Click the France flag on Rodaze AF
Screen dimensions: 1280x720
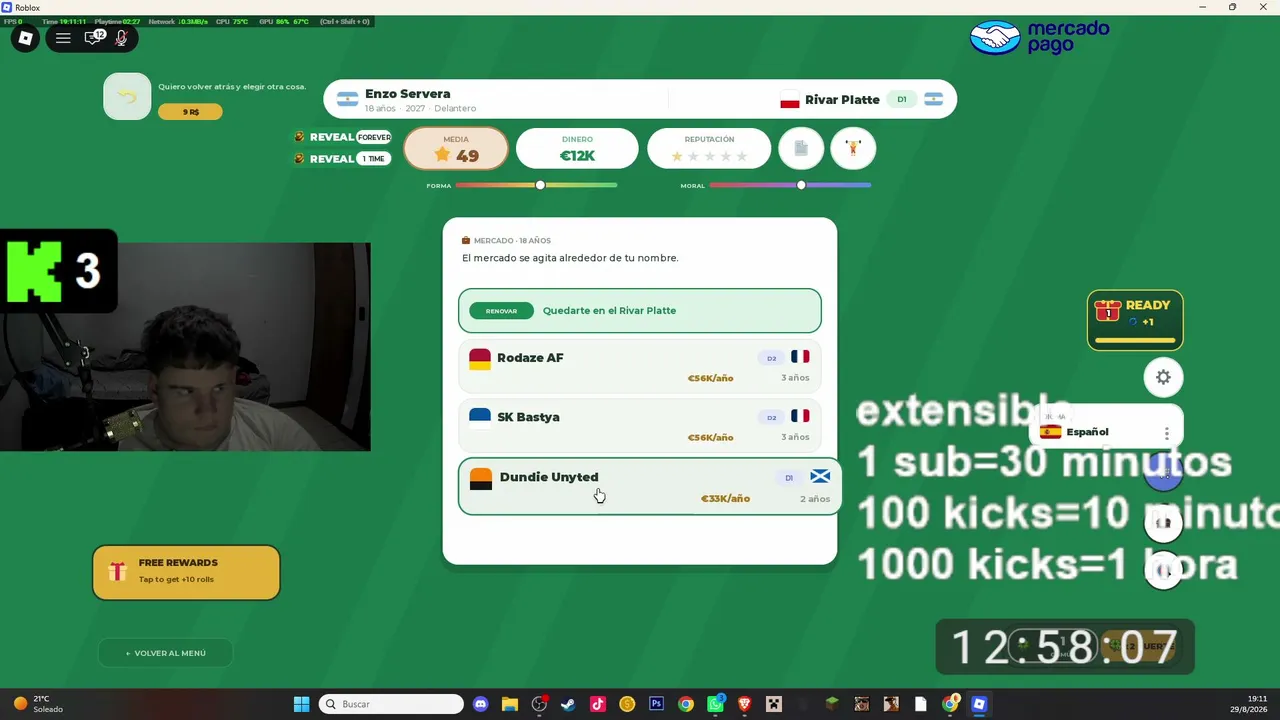pyautogui.click(x=800, y=357)
